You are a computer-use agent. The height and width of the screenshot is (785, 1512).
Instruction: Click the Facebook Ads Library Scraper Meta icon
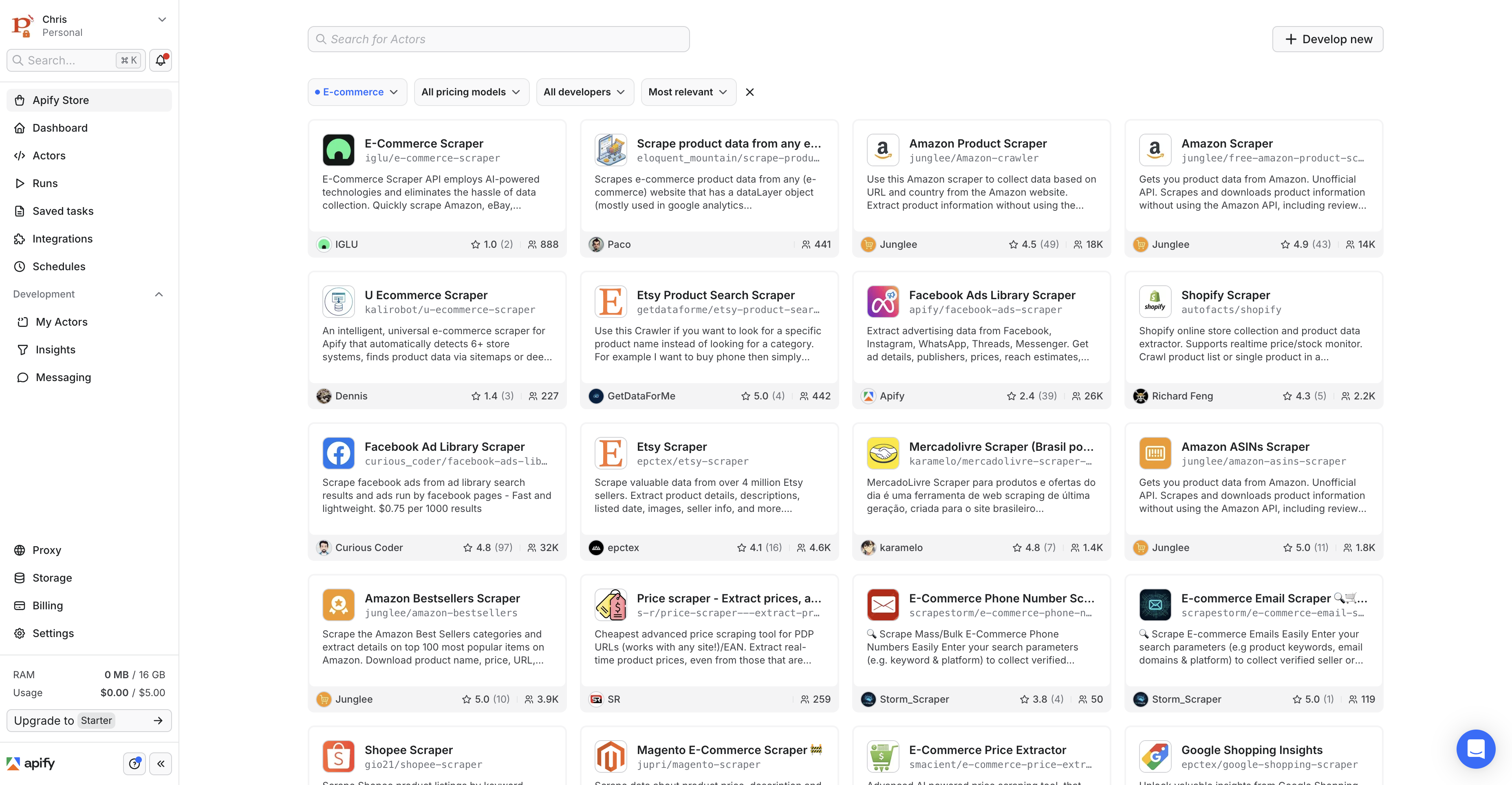click(883, 302)
